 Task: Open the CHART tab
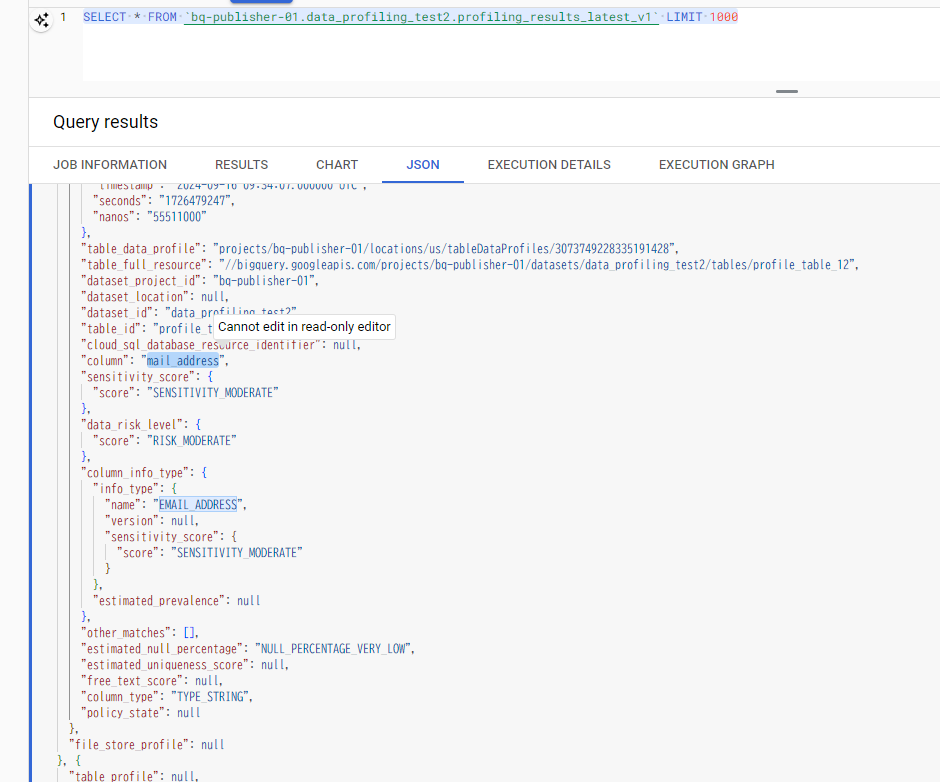click(337, 165)
